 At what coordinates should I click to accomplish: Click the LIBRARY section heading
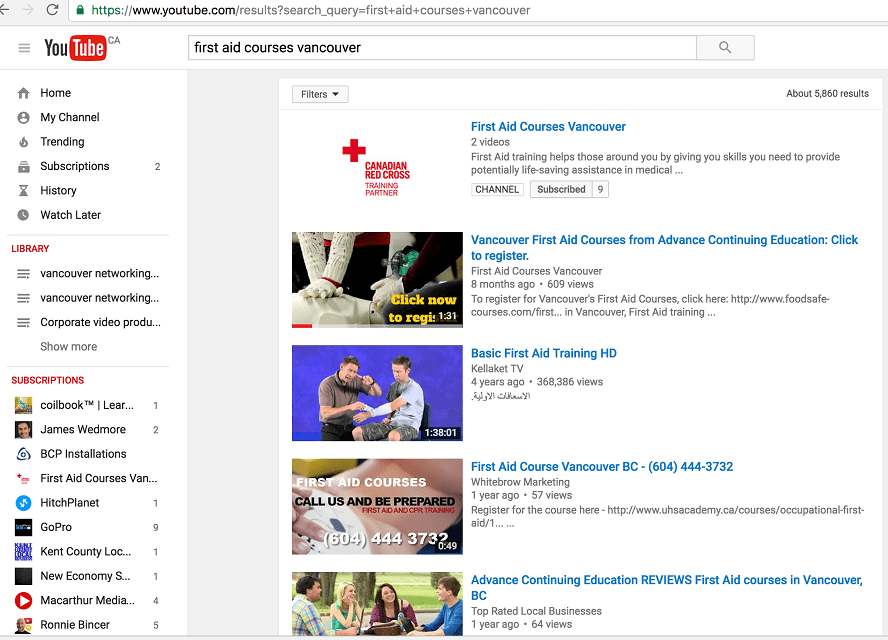[30, 249]
